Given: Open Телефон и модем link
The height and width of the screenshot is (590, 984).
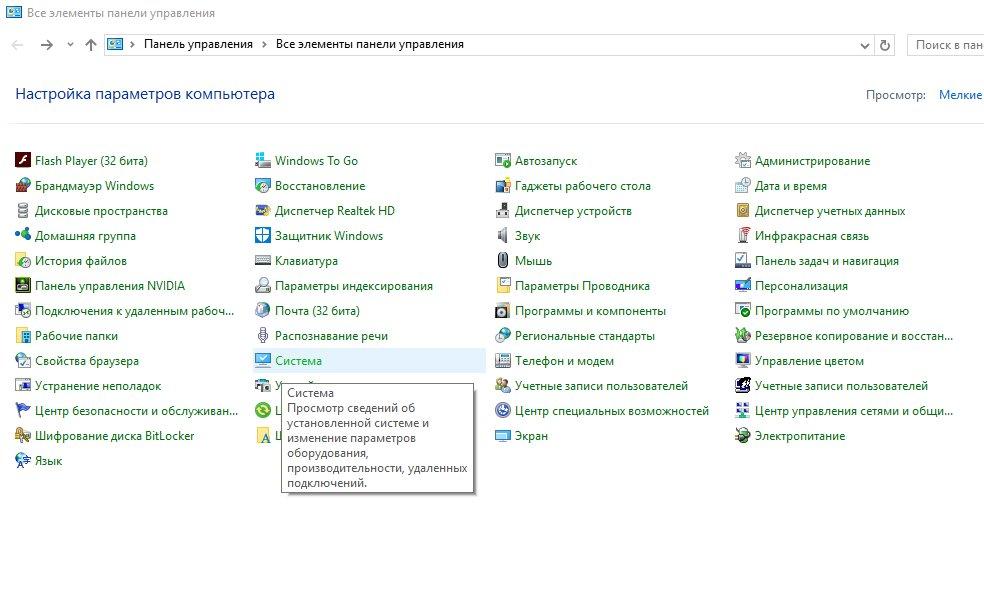Looking at the screenshot, I should (x=564, y=361).
